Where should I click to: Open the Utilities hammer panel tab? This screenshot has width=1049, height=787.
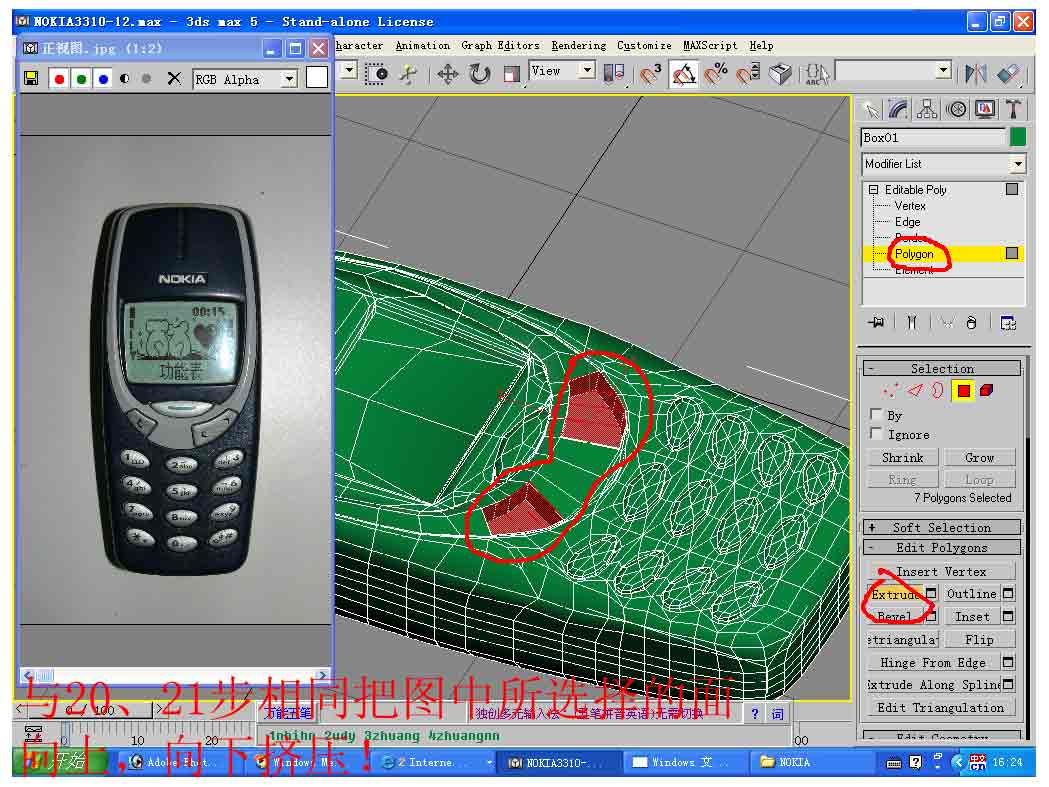(x=1014, y=109)
